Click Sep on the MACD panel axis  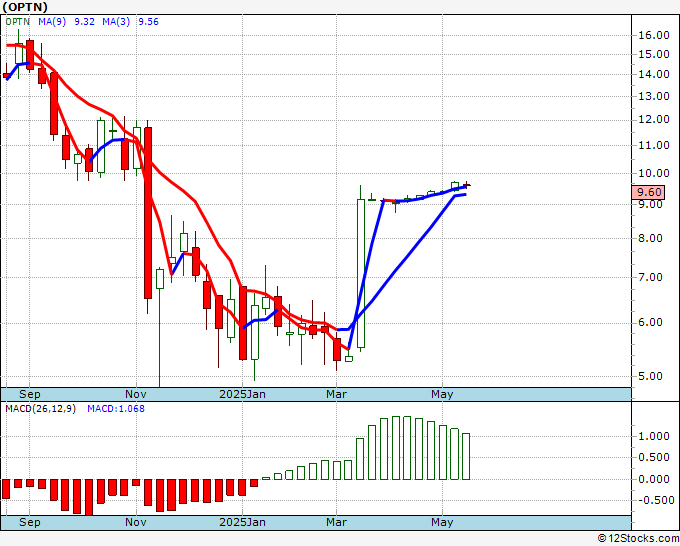29,522
